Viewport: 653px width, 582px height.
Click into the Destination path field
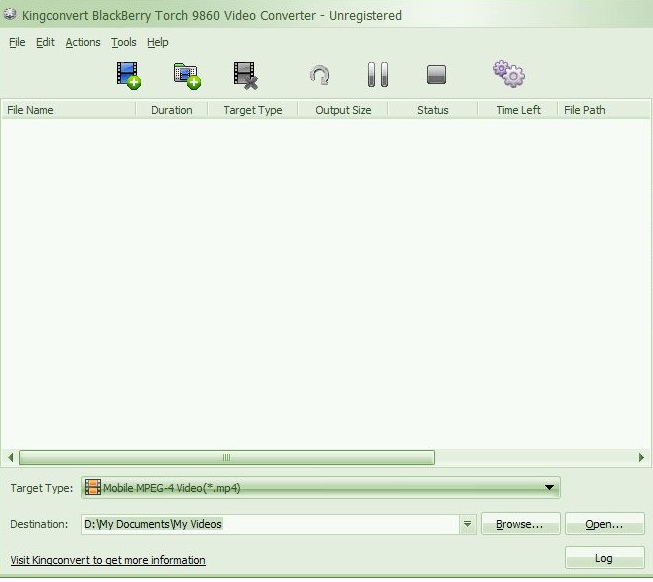271,524
